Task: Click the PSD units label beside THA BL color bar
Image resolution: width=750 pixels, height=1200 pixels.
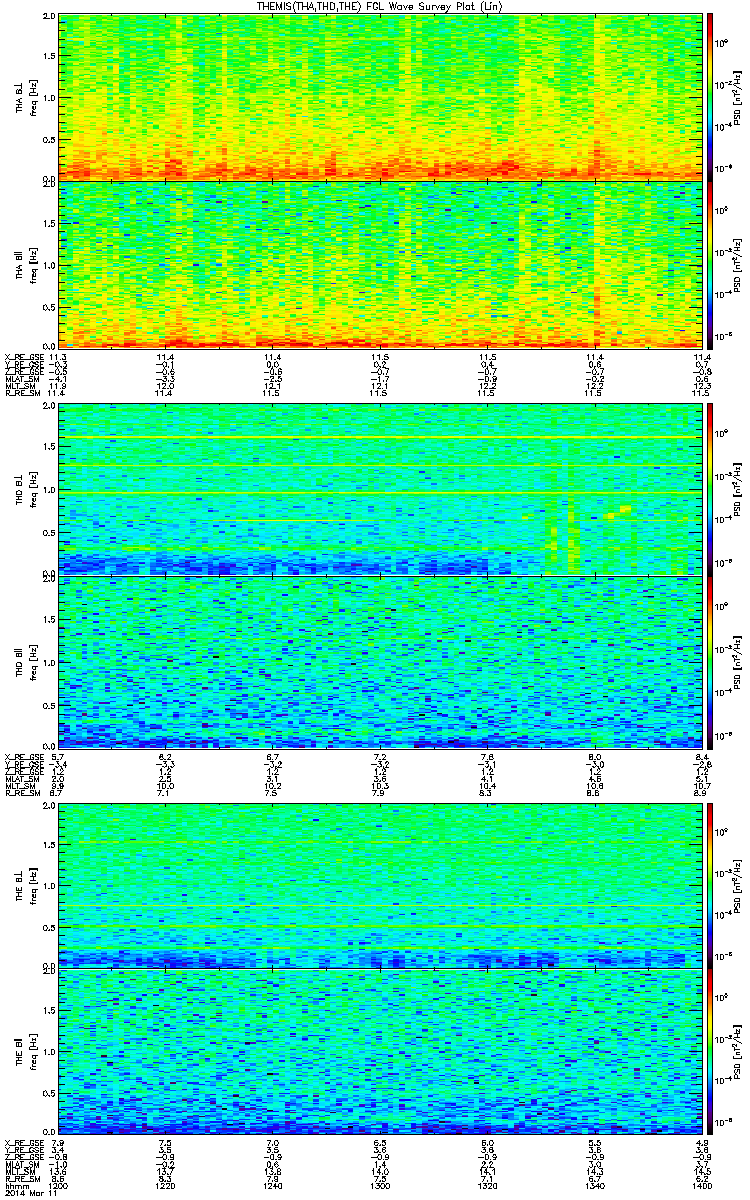Action: tap(738, 97)
